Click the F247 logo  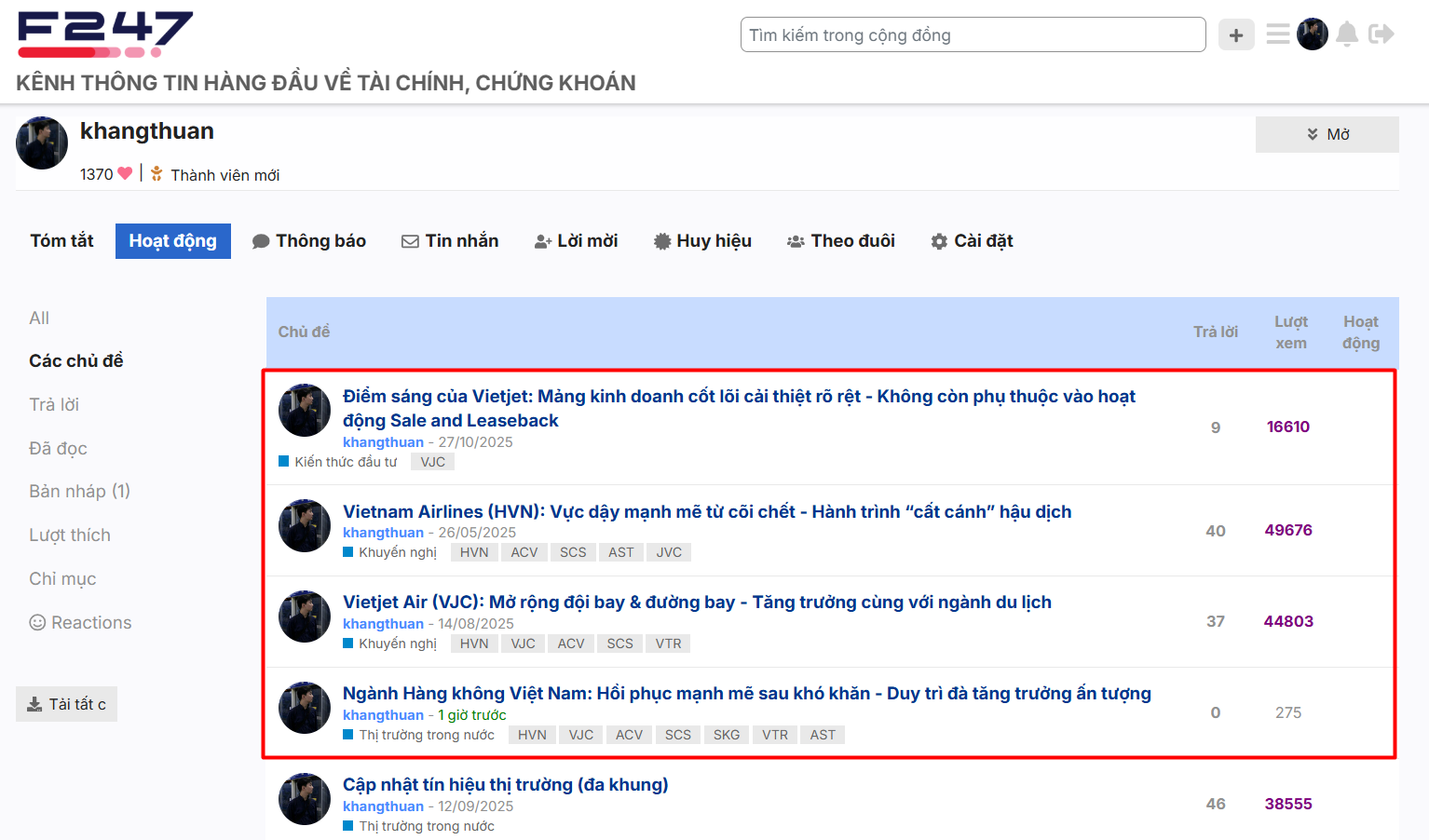105,34
